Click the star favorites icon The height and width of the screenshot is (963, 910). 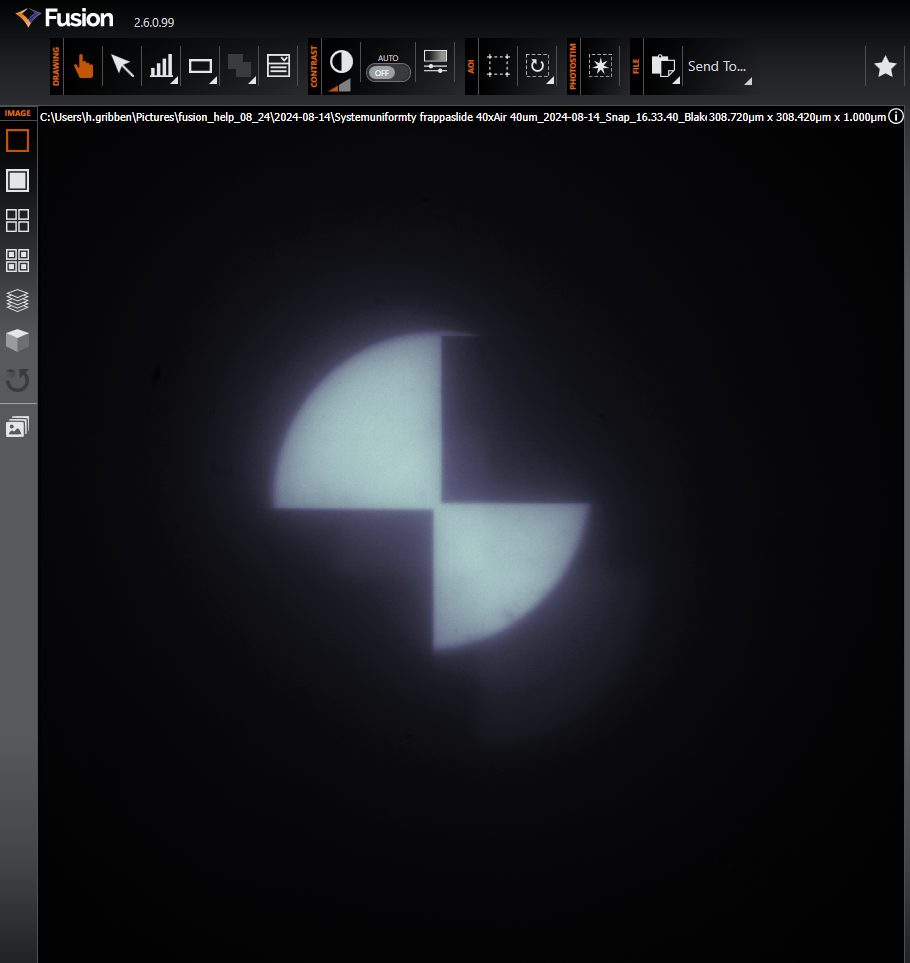pos(885,66)
